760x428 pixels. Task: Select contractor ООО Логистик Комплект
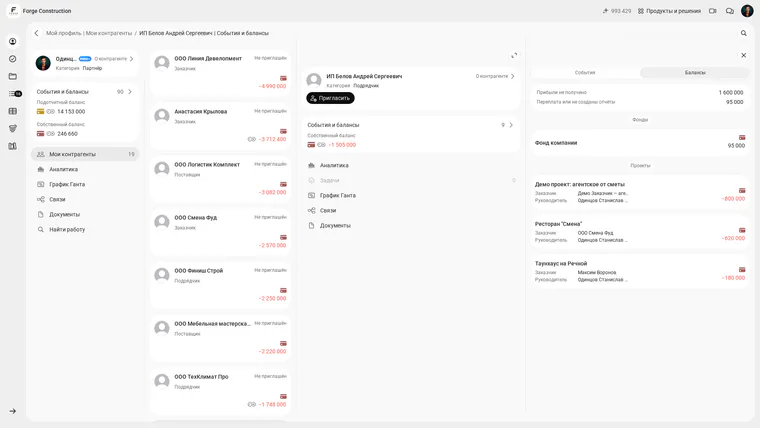220,179
